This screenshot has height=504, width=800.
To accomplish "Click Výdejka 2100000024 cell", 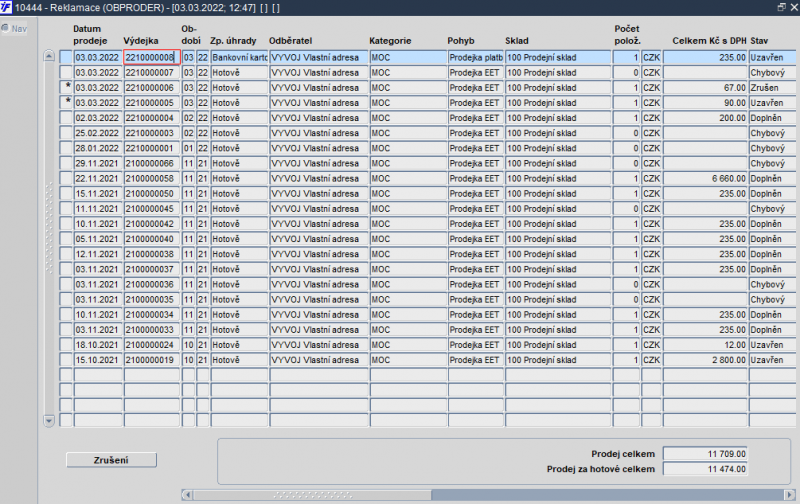I will [152, 345].
